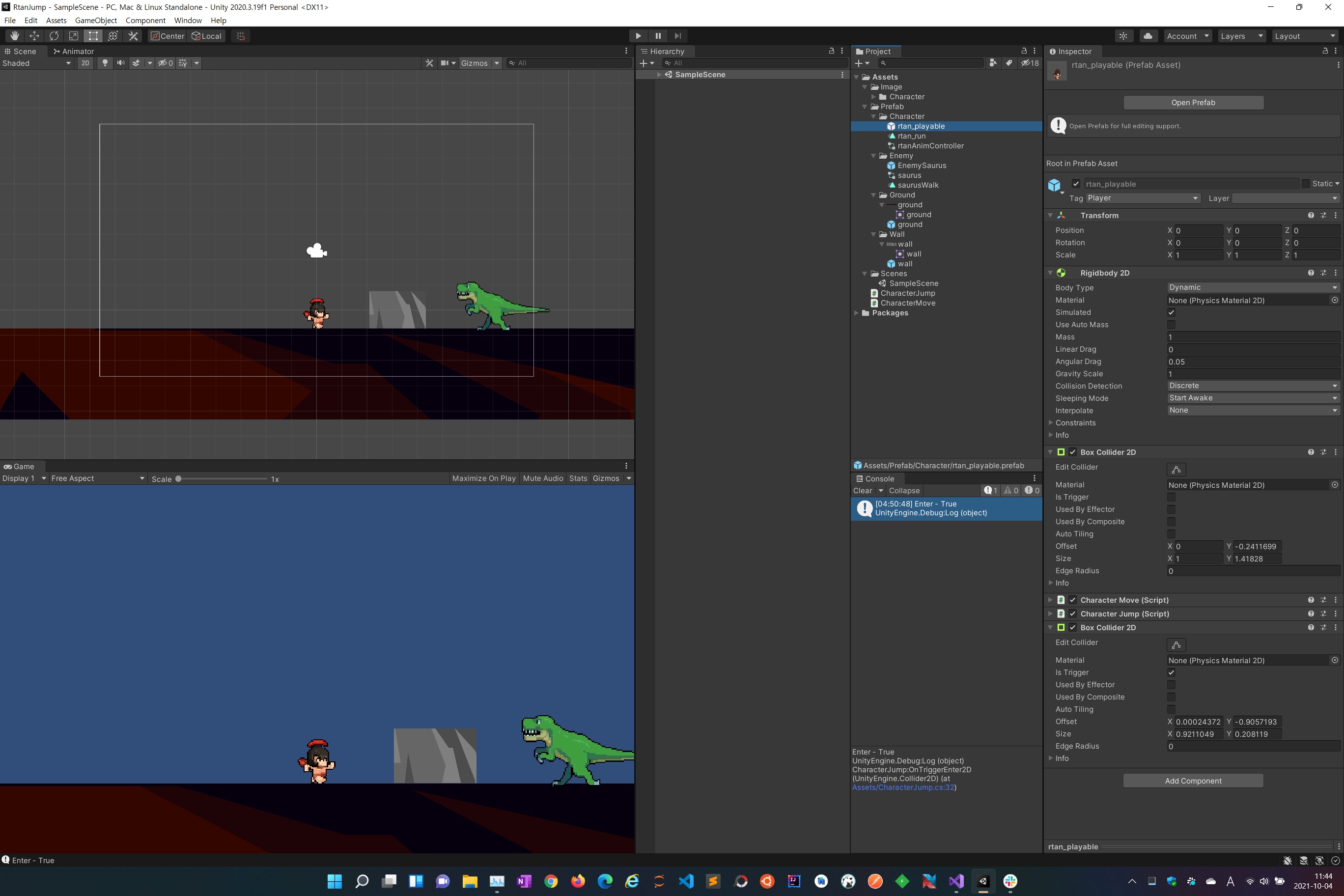Open Body Type dropdown showing Dynamic

pos(1253,287)
